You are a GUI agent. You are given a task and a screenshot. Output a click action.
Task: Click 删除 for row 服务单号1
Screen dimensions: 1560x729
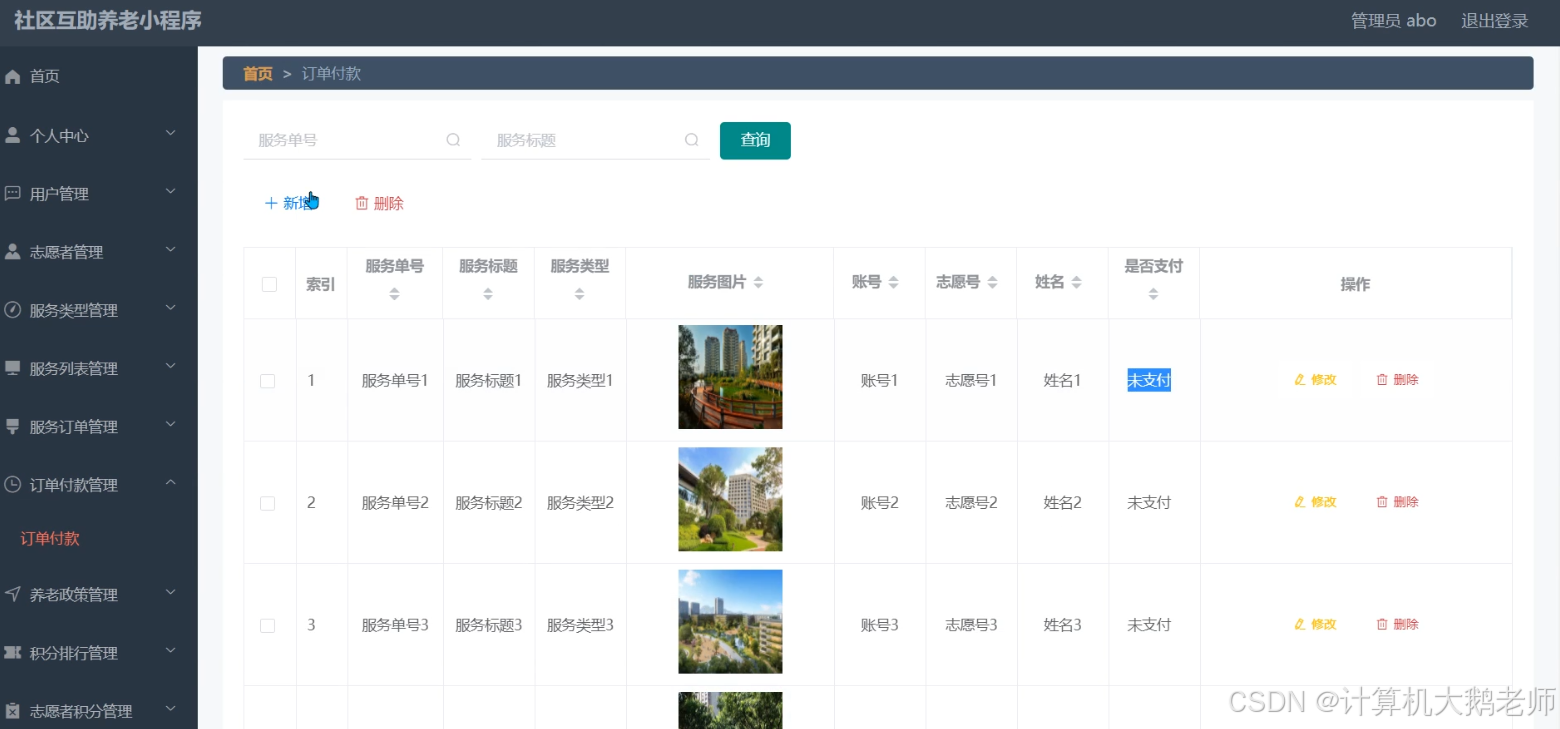point(1397,380)
